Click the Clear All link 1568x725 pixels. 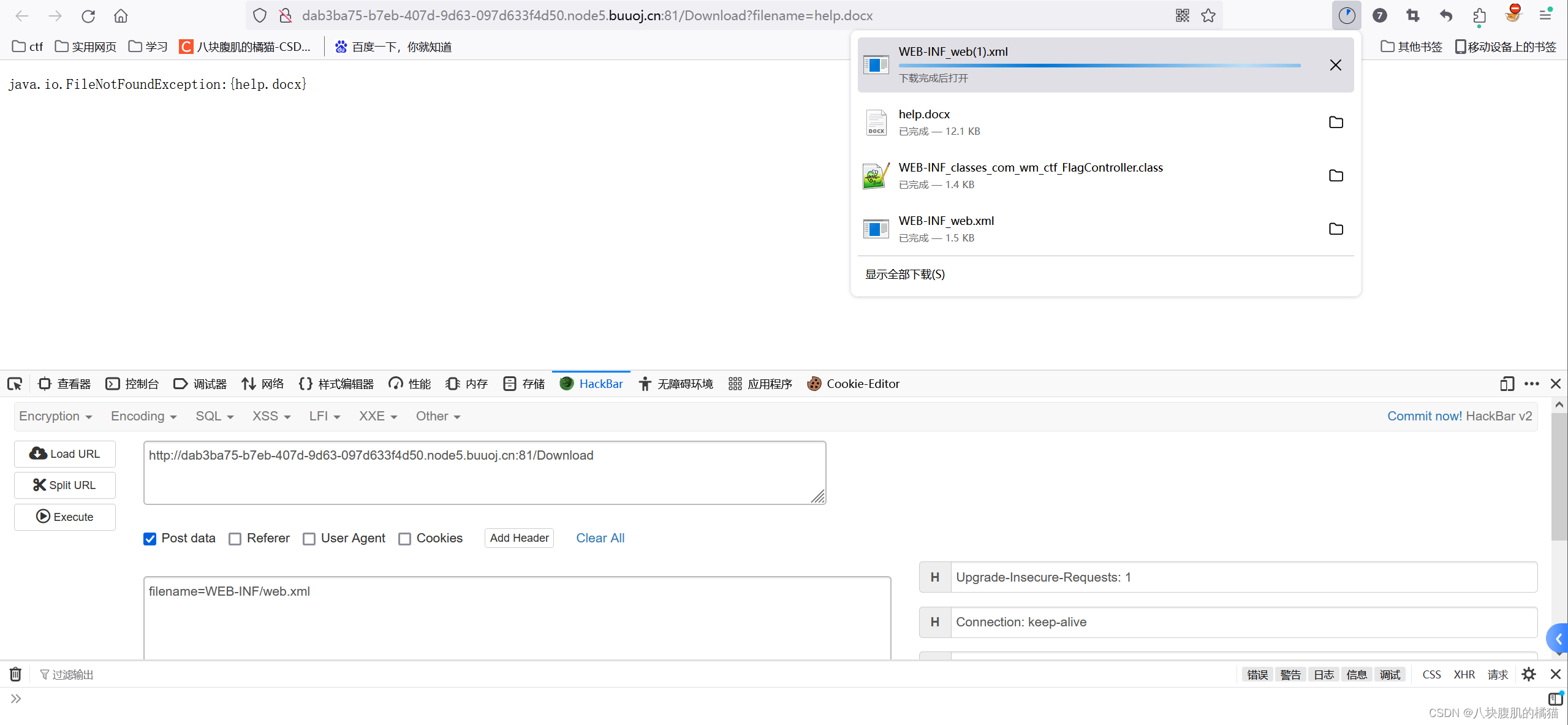pyautogui.click(x=600, y=538)
